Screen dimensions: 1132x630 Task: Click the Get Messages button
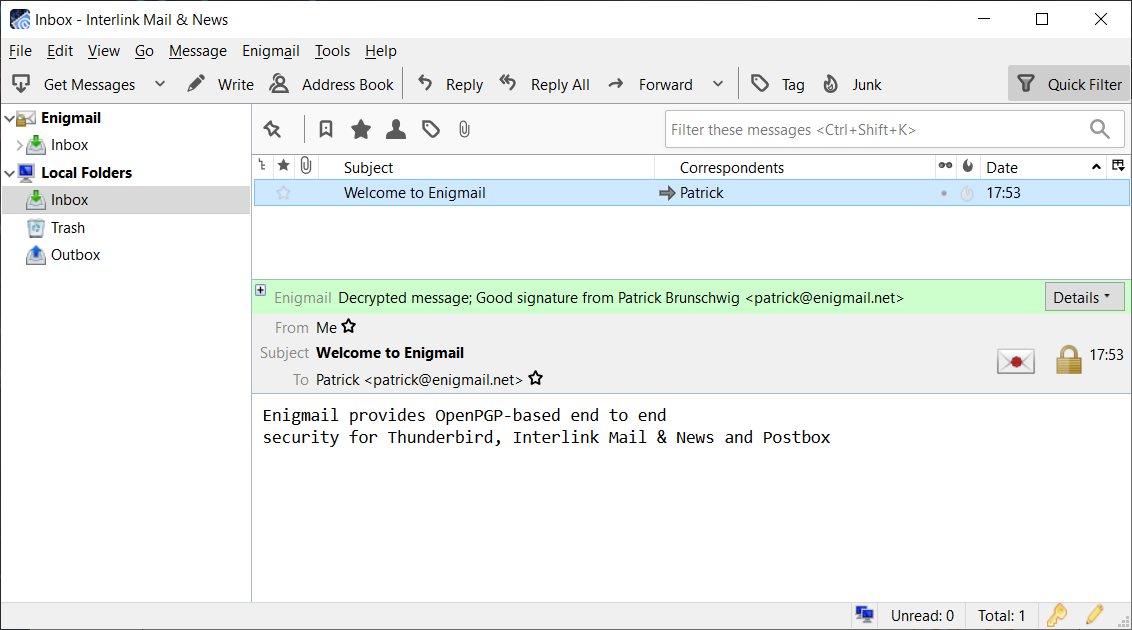coord(74,84)
